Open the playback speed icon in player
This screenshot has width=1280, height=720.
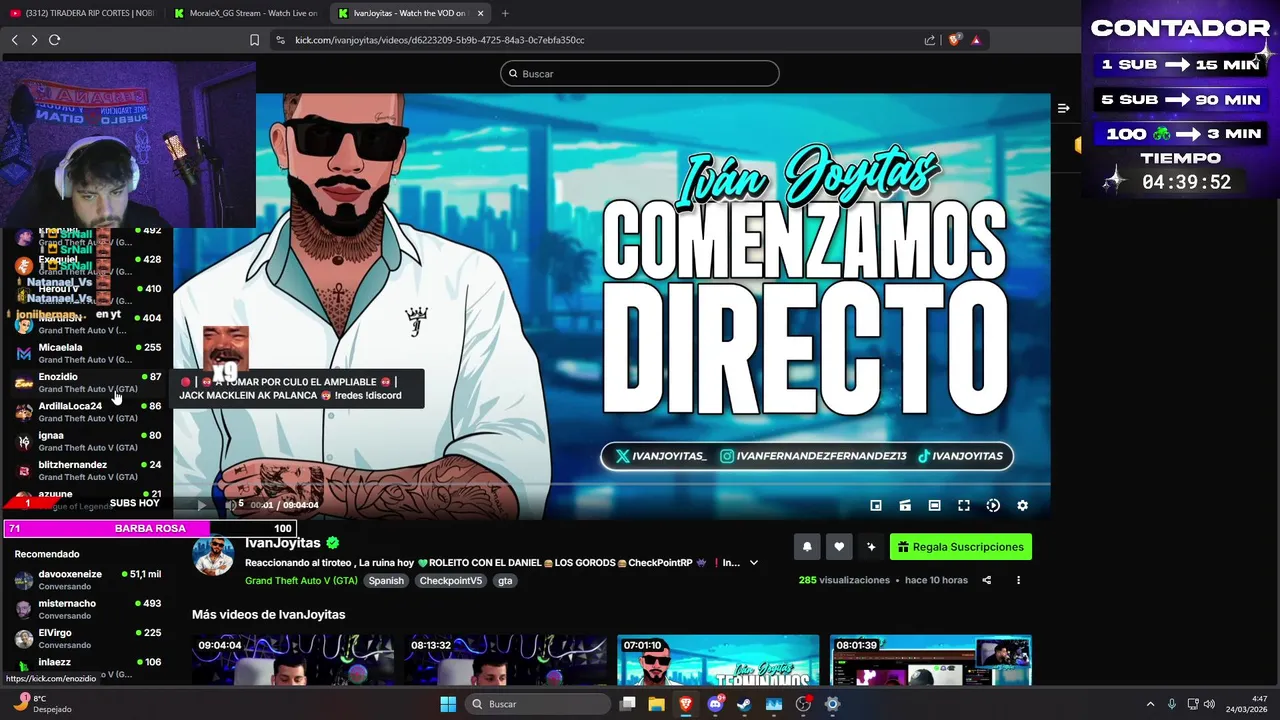pyautogui.click(x=993, y=505)
